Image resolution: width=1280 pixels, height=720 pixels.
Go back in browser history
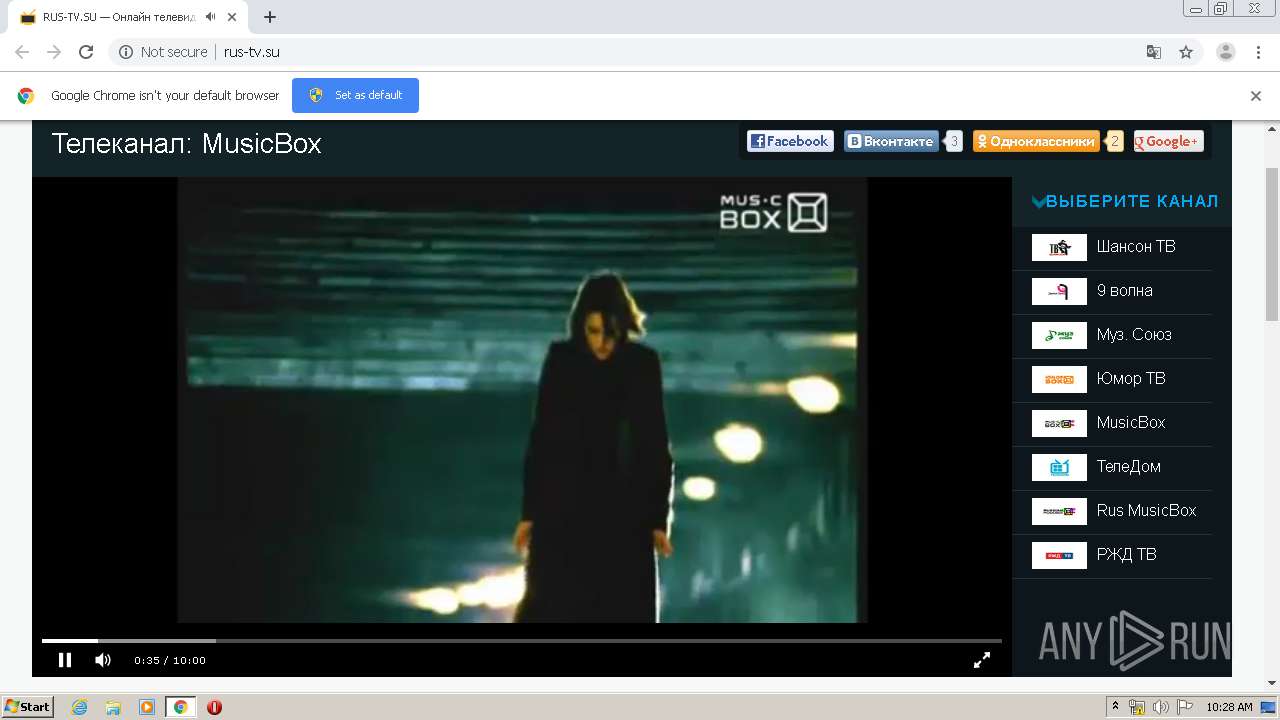coord(22,52)
